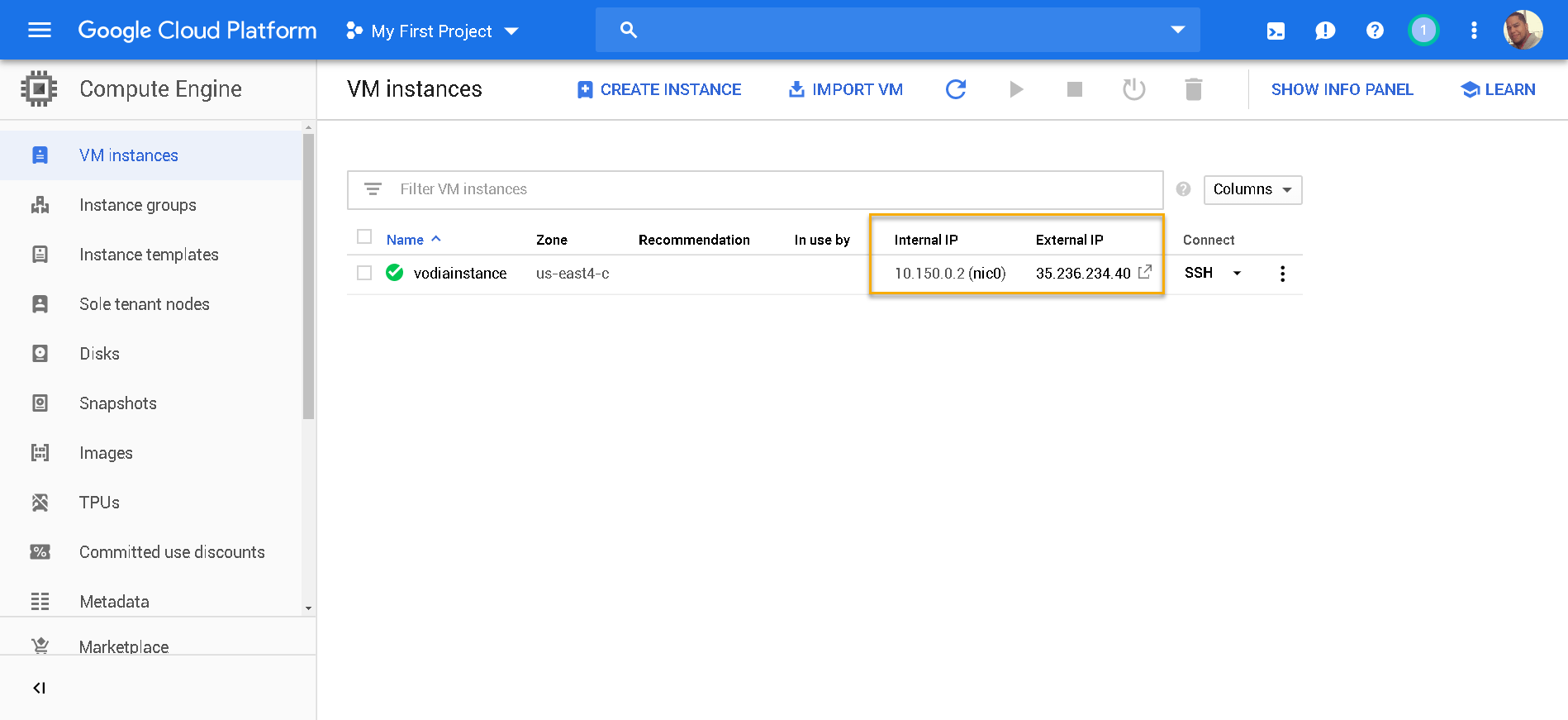The width and height of the screenshot is (1568, 720).
Task: Click the Compute Engine chip icon
Action: tap(39, 88)
